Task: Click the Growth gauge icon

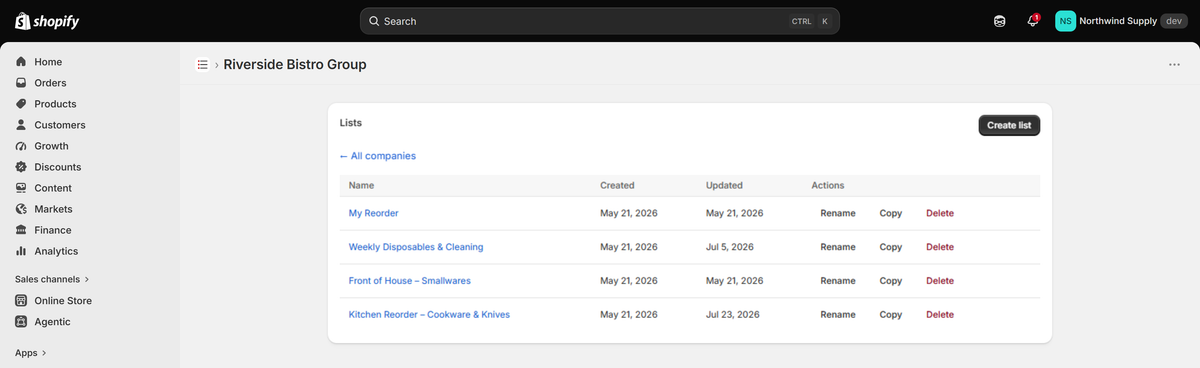Action: click(x=21, y=146)
